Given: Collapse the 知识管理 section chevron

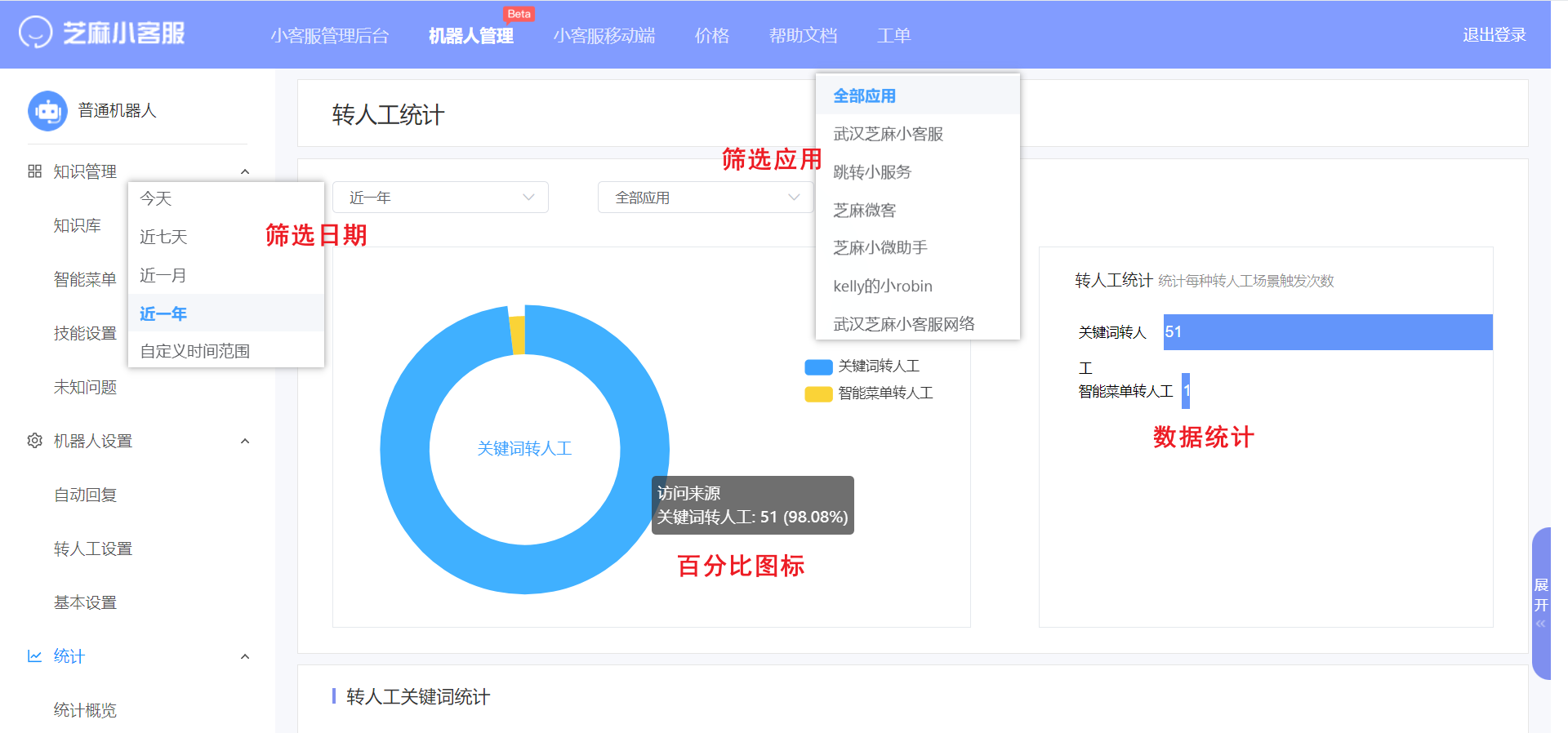Looking at the screenshot, I should click(x=245, y=171).
